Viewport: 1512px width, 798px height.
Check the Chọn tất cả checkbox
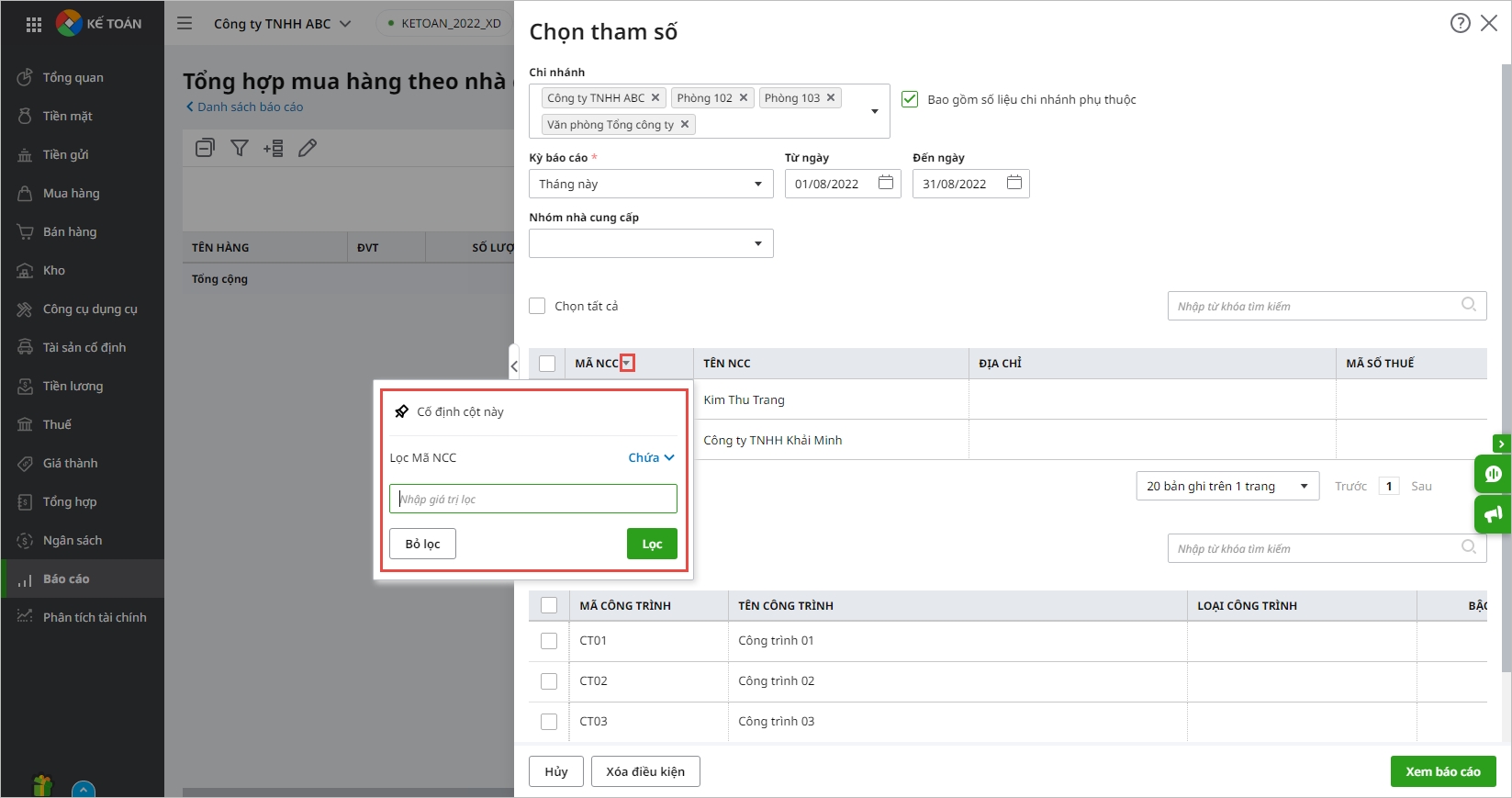point(538,306)
